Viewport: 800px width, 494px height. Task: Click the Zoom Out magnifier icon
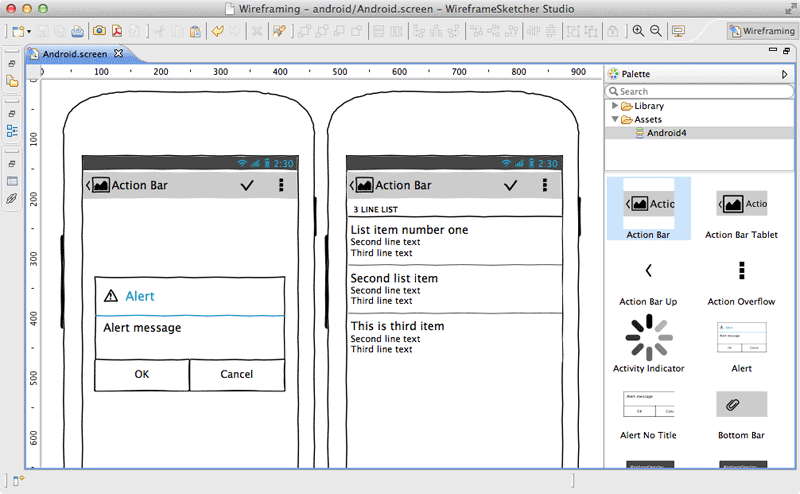pos(656,31)
